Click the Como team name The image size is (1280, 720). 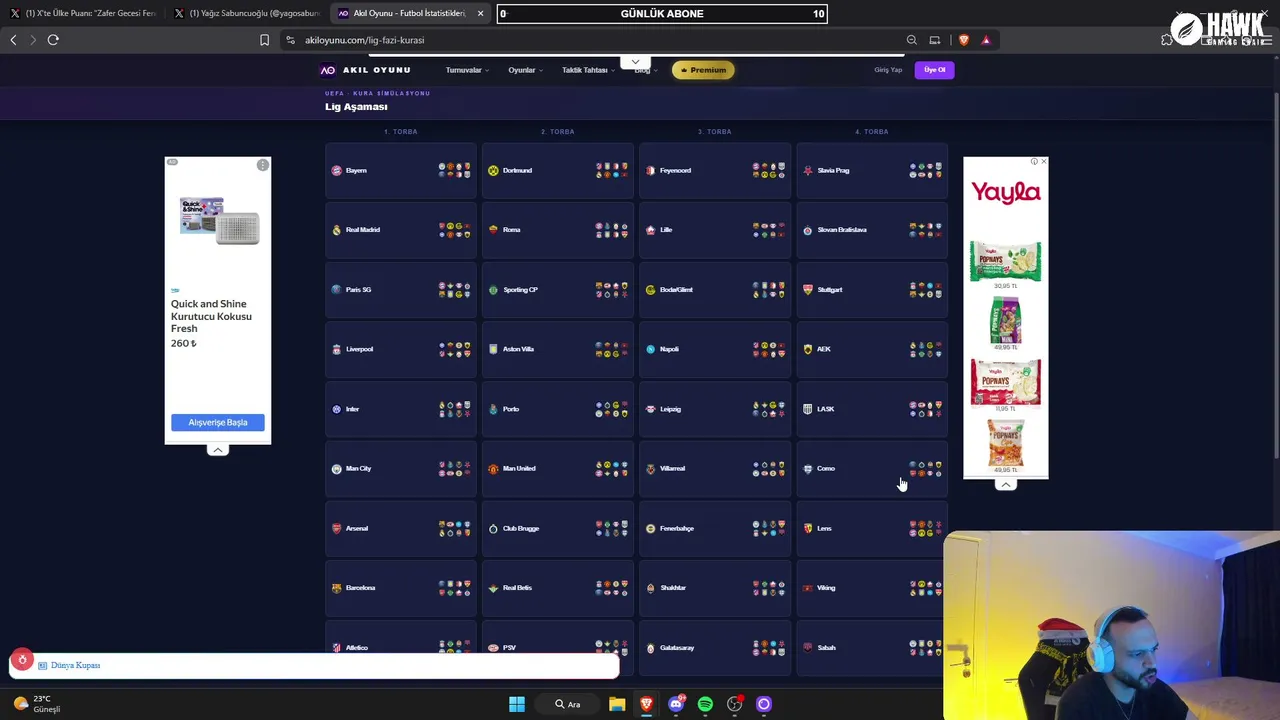(826, 469)
